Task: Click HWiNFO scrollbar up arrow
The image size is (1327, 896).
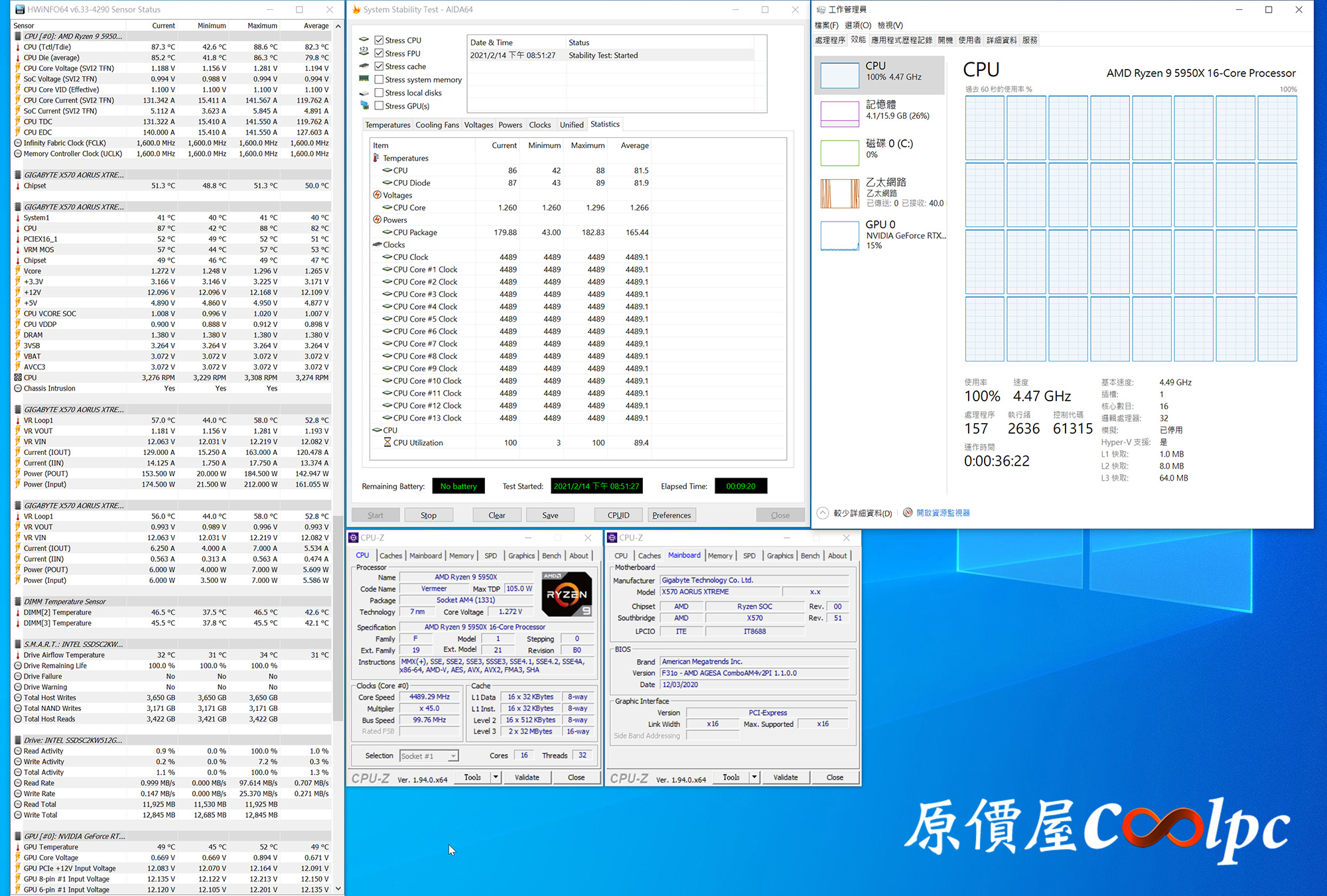Action: (x=338, y=26)
